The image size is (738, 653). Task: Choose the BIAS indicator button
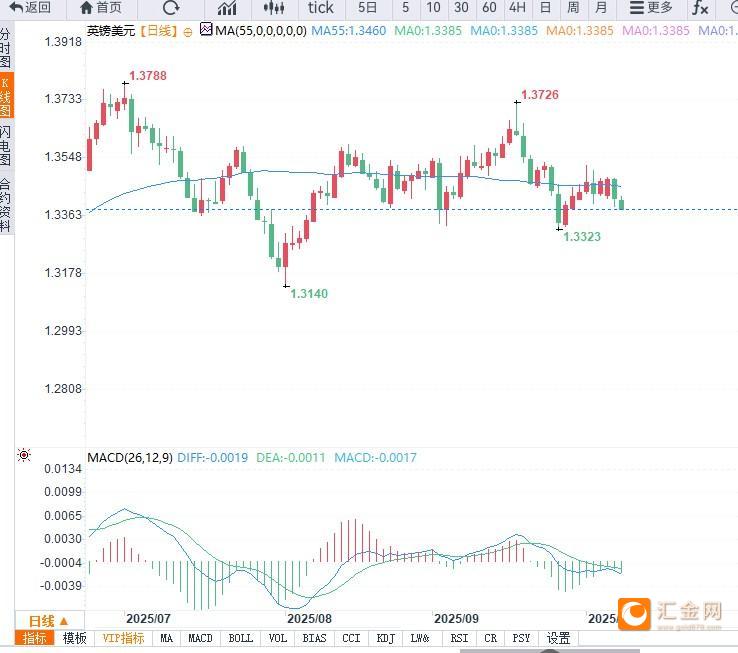(314, 638)
